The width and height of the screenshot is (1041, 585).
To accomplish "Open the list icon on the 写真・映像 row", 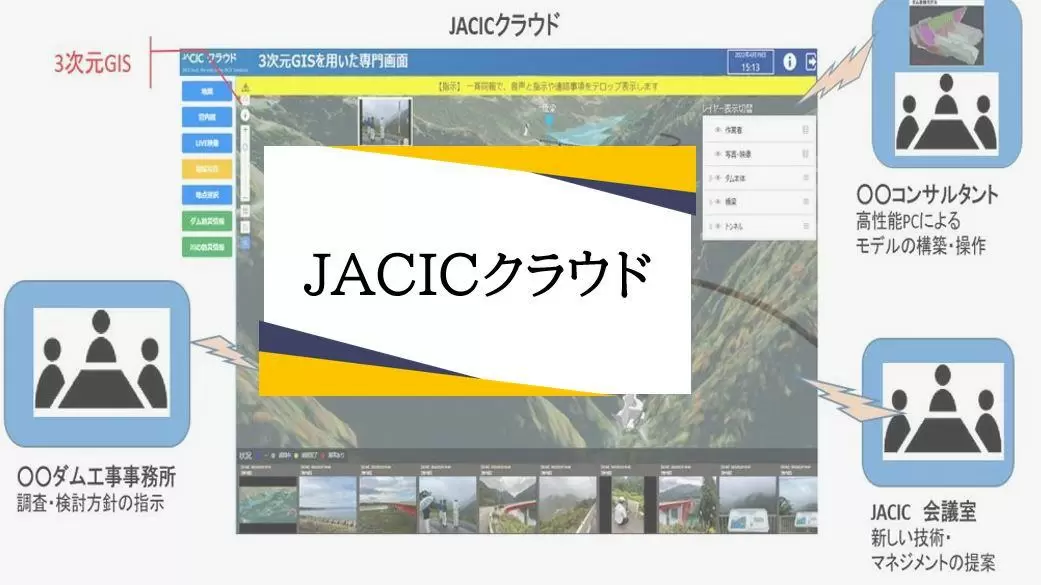I will tap(805, 154).
